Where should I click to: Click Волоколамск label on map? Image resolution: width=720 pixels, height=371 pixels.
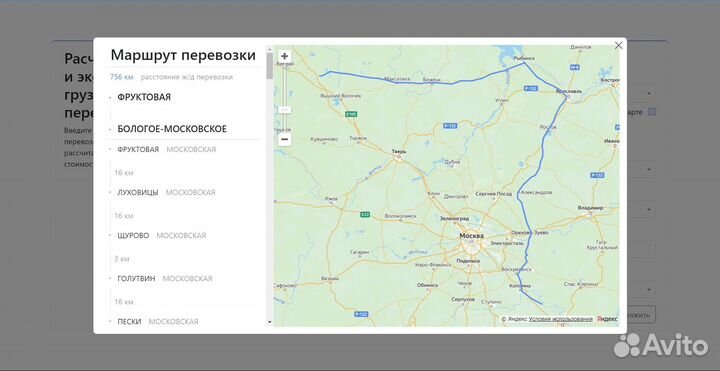400,215
